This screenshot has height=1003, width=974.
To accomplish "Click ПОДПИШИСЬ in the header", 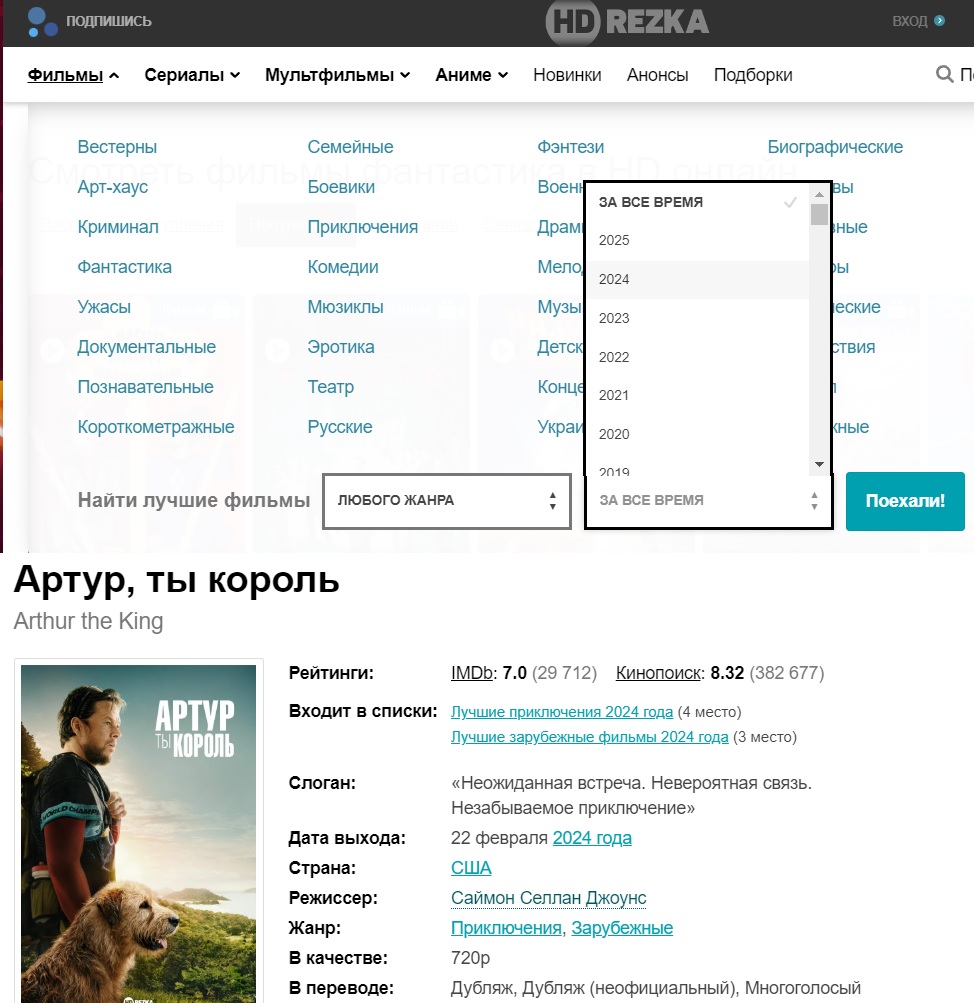I will coord(109,21).
